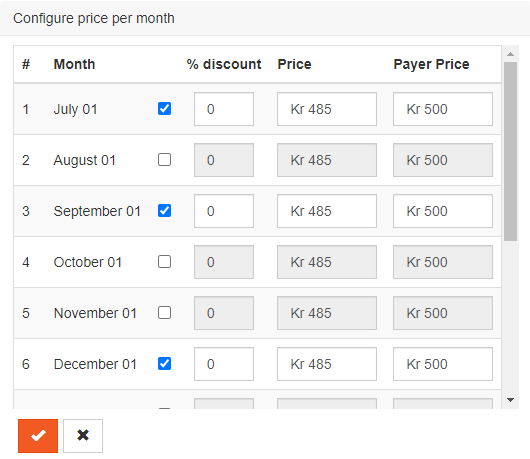
Task: Uncheck the December 01 checkbox
Action: 164,364
